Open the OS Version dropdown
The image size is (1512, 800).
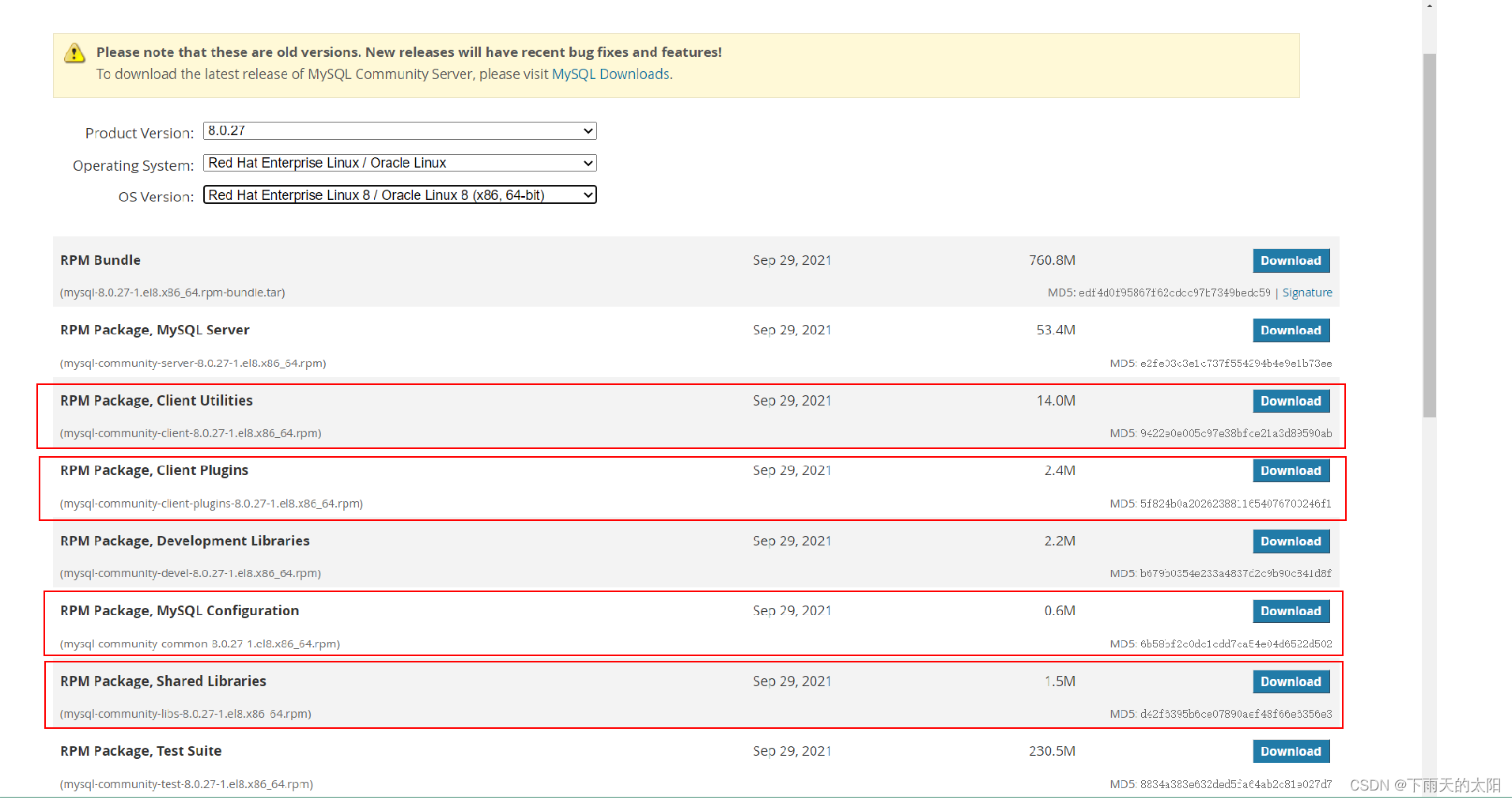(x=400, y=194)
